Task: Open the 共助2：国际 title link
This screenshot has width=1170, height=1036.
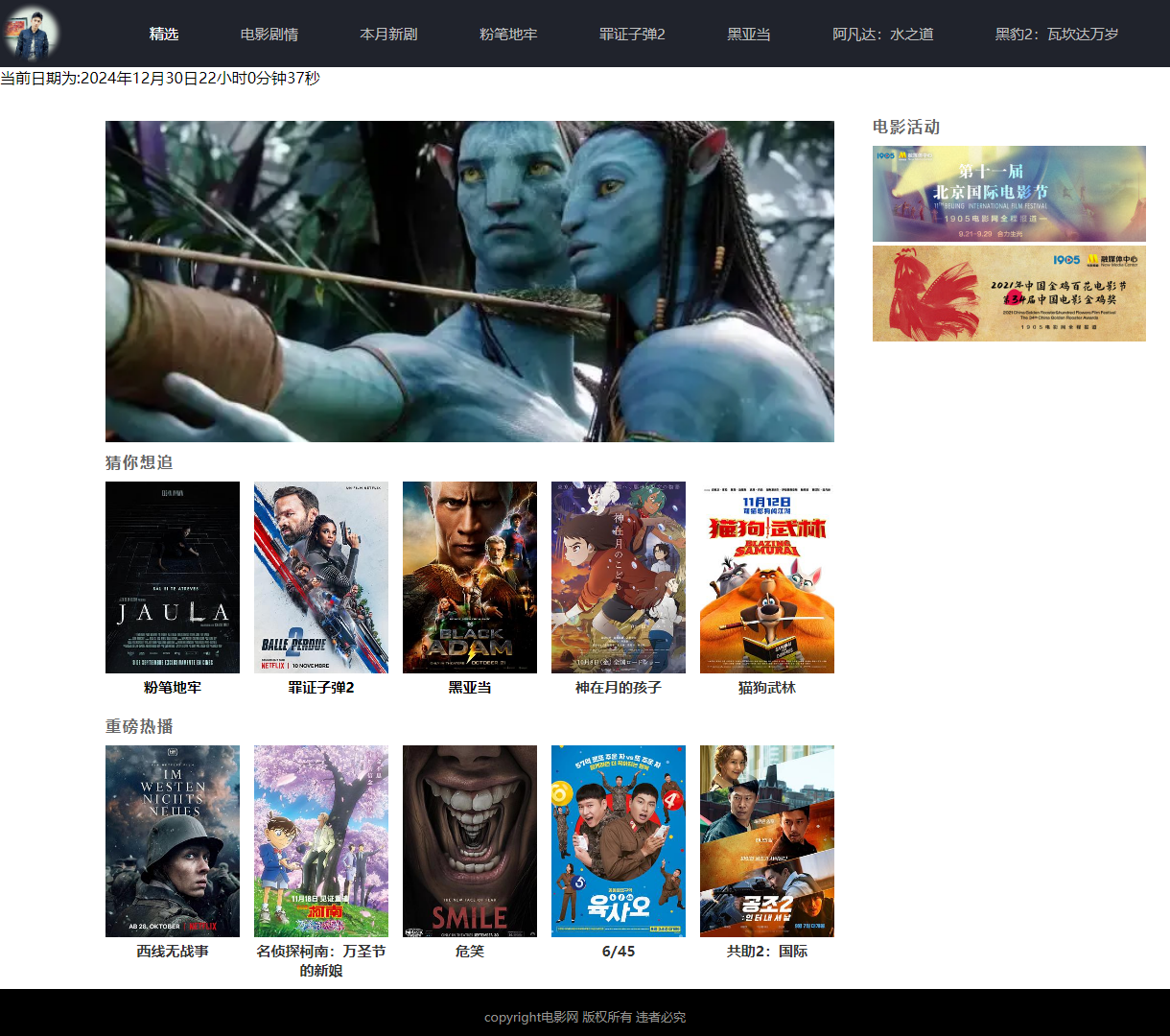Action: pos(767,952)
